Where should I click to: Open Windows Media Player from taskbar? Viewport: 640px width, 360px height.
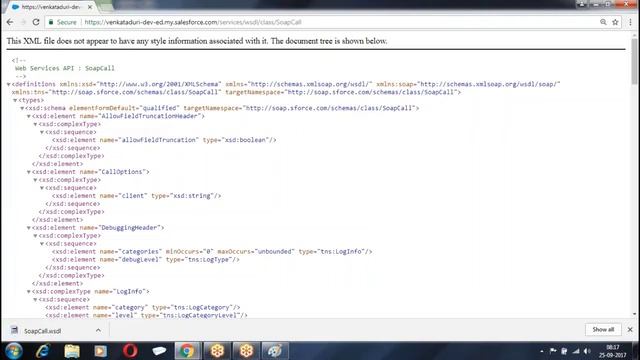100,351
